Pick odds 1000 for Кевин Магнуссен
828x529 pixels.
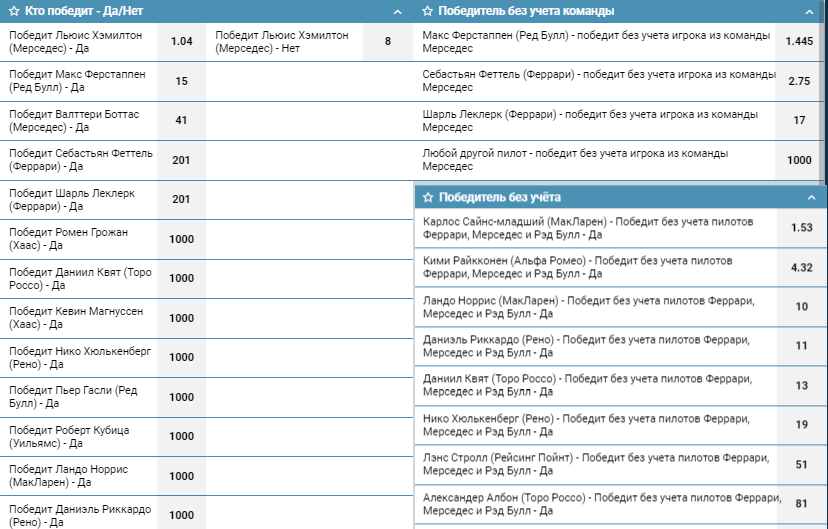pos(182,318)
